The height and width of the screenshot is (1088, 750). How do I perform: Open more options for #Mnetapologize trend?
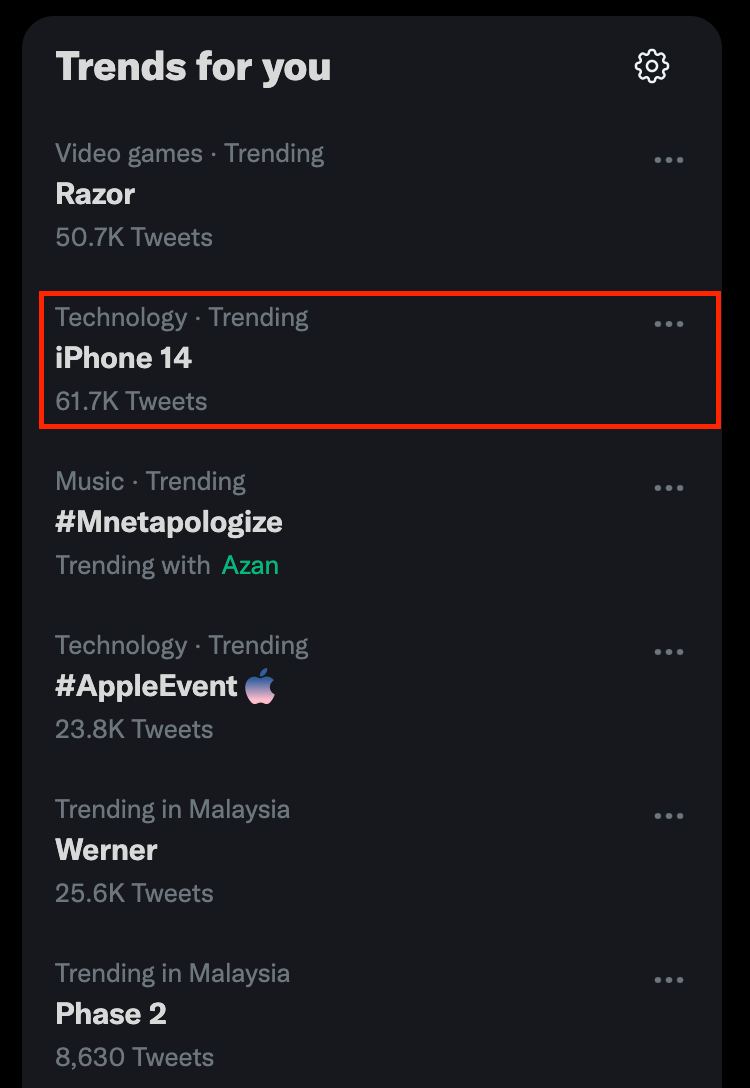pyautogui.click(x=668, y=488)
